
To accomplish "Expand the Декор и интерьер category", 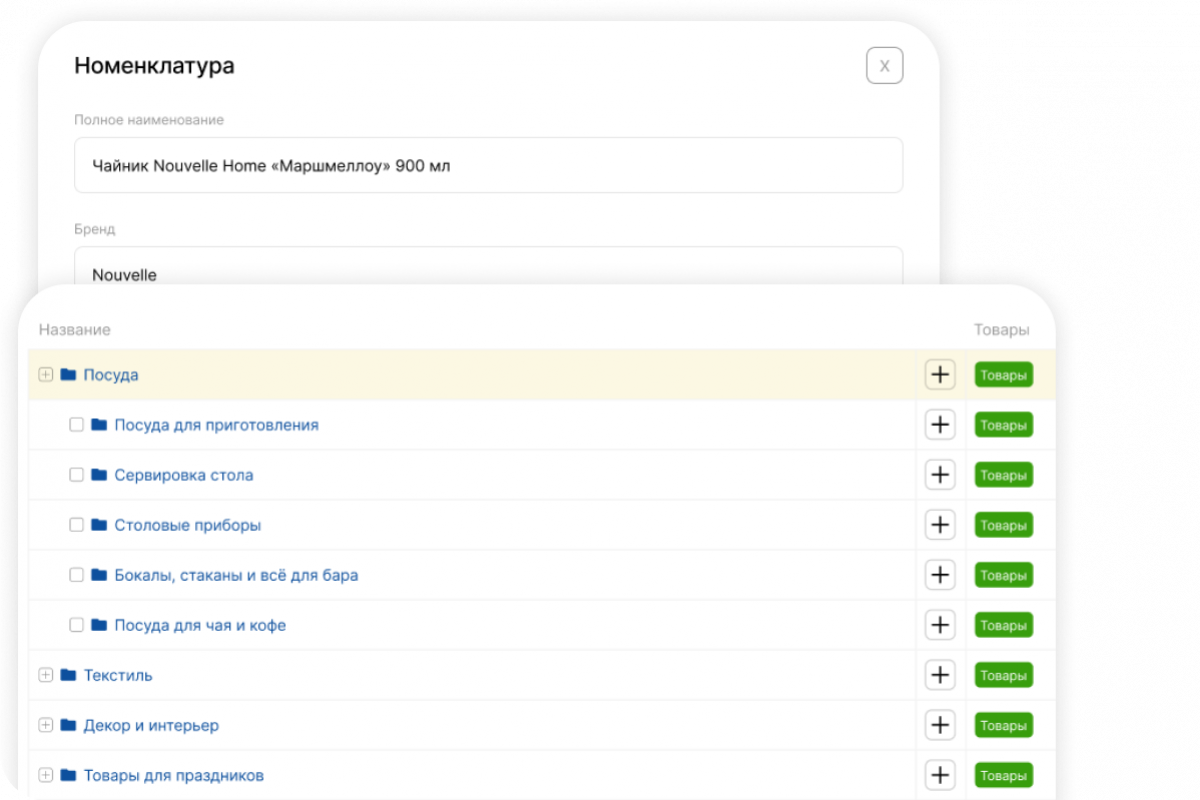I will click(45, 725).
